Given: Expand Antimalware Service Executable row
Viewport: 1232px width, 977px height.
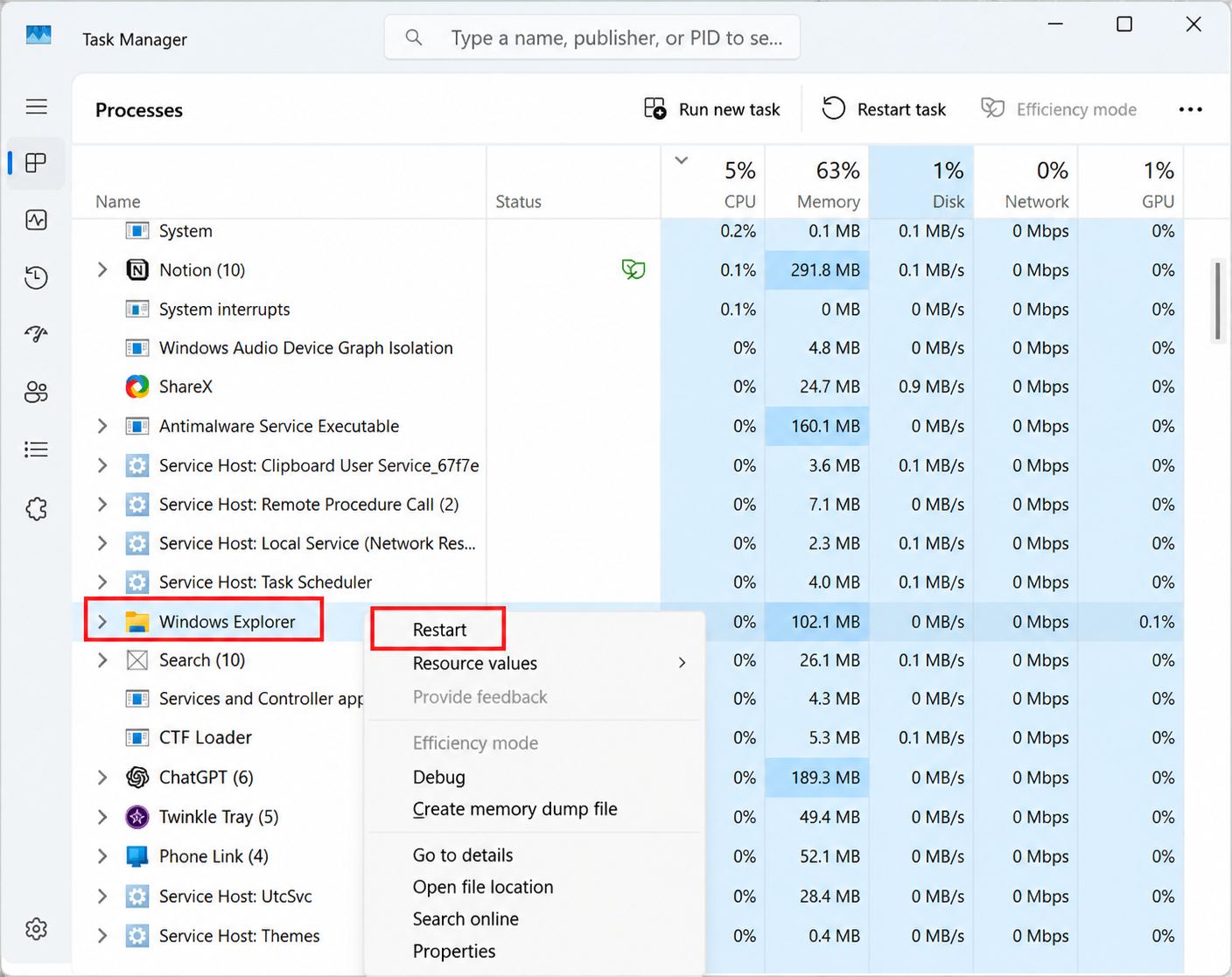Looking at the screenshot, I should click(102, 426).
